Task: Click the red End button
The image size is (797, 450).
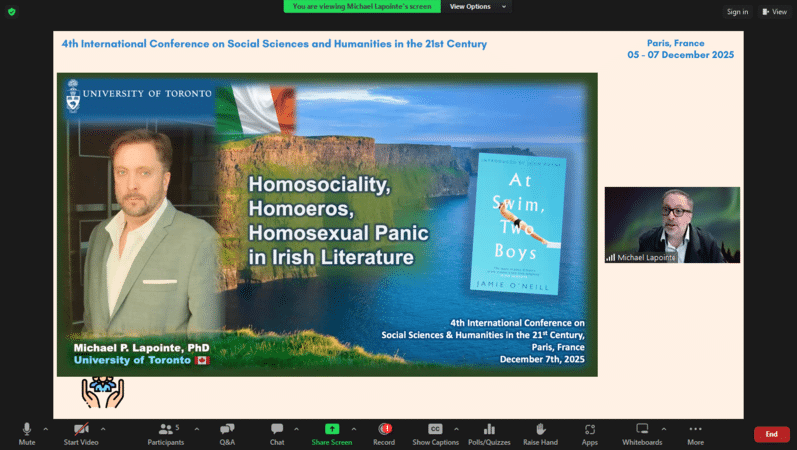Action: pyautogui.click(x=771, y=434)
